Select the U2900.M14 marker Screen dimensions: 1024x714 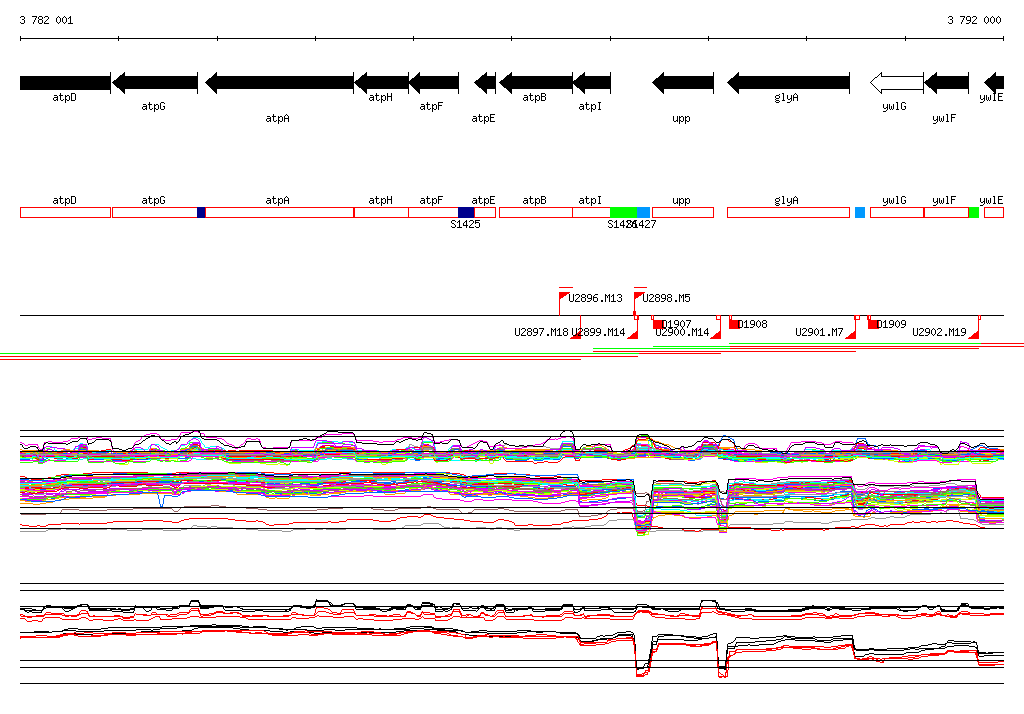[716, 334]
